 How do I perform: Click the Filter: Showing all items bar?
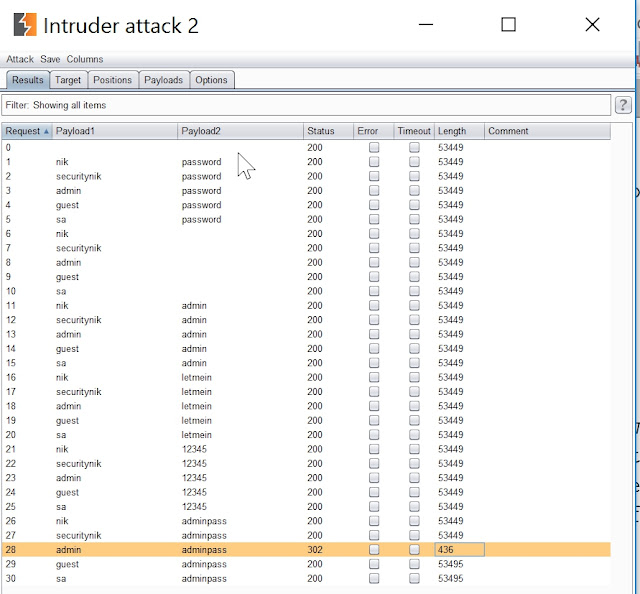[306, 105]
